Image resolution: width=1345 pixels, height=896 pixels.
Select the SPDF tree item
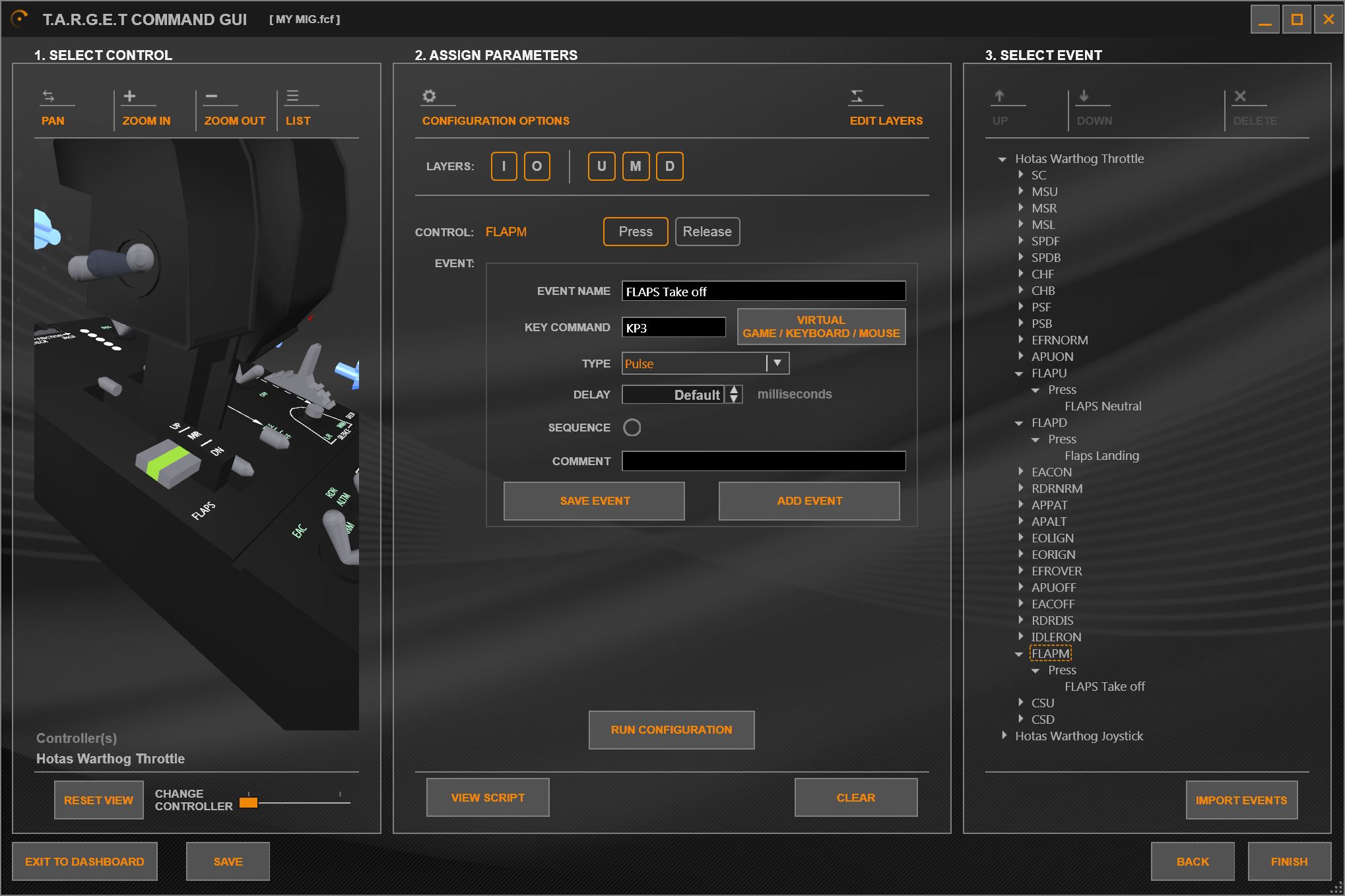[x=1045, y=241]
